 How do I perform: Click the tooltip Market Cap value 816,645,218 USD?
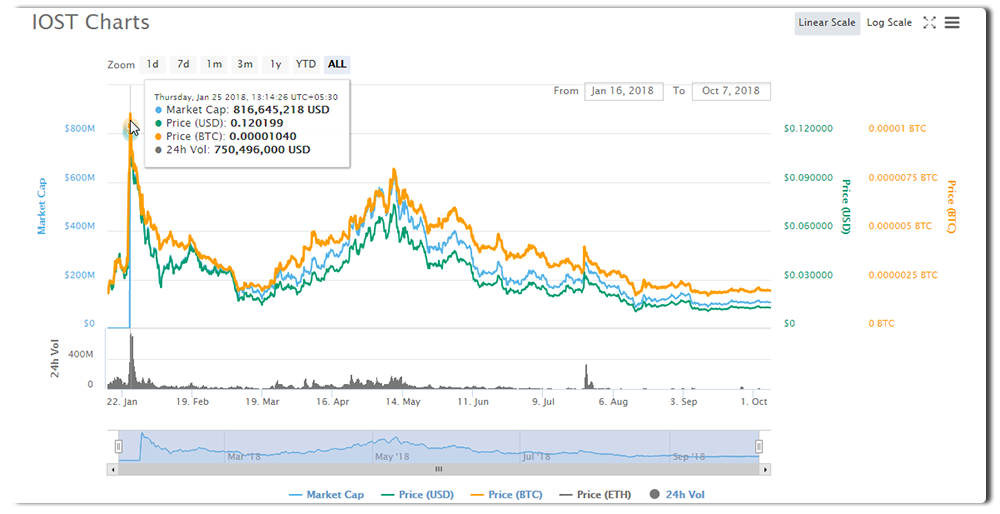coord(281,110)
